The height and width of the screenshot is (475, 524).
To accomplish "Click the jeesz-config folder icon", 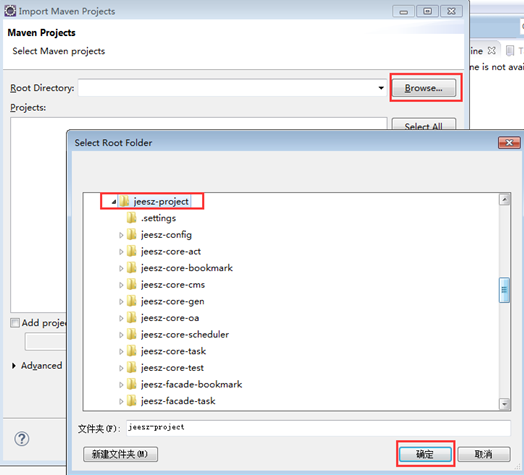I will [x=132, y=235].
